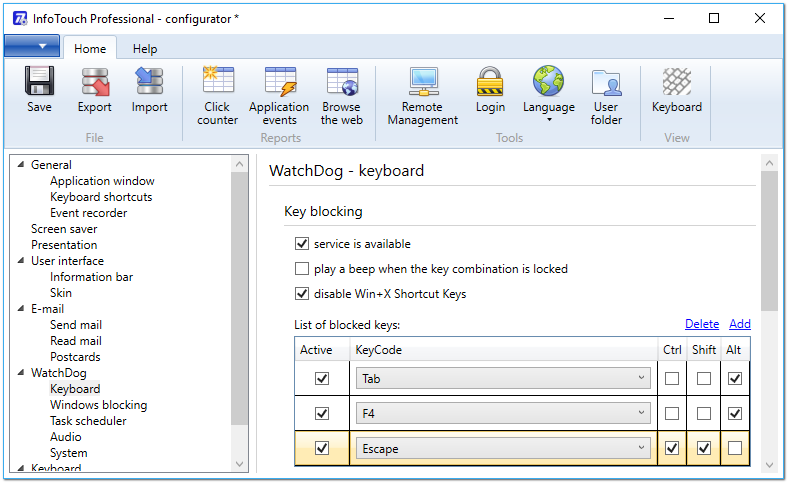Select System under WatchDog
788x483 pixels.
(69, 453)
